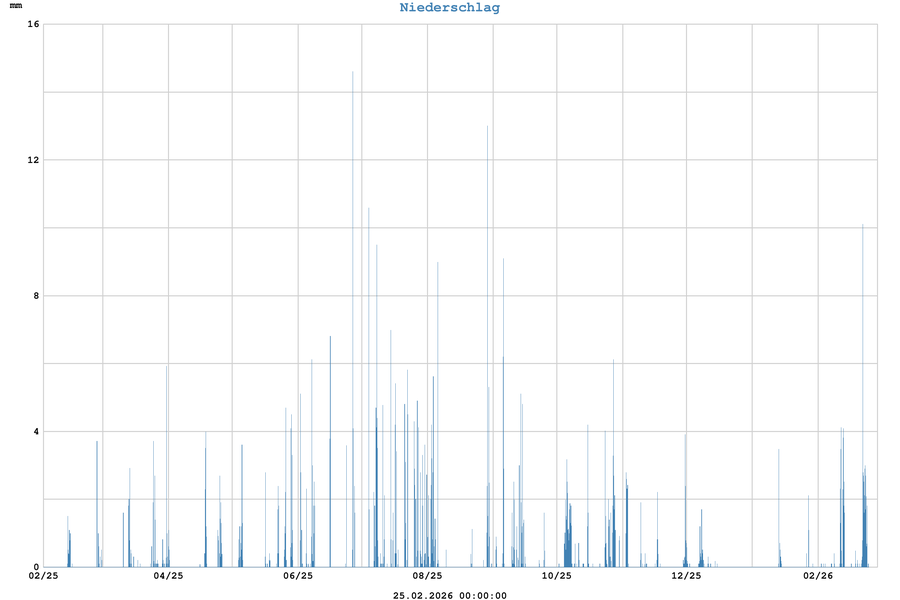The height and width of the screenshot is (600, 900).
Task: Click the 8 label on y-axis
Action: pyautogui.click(x=36, y=296)
